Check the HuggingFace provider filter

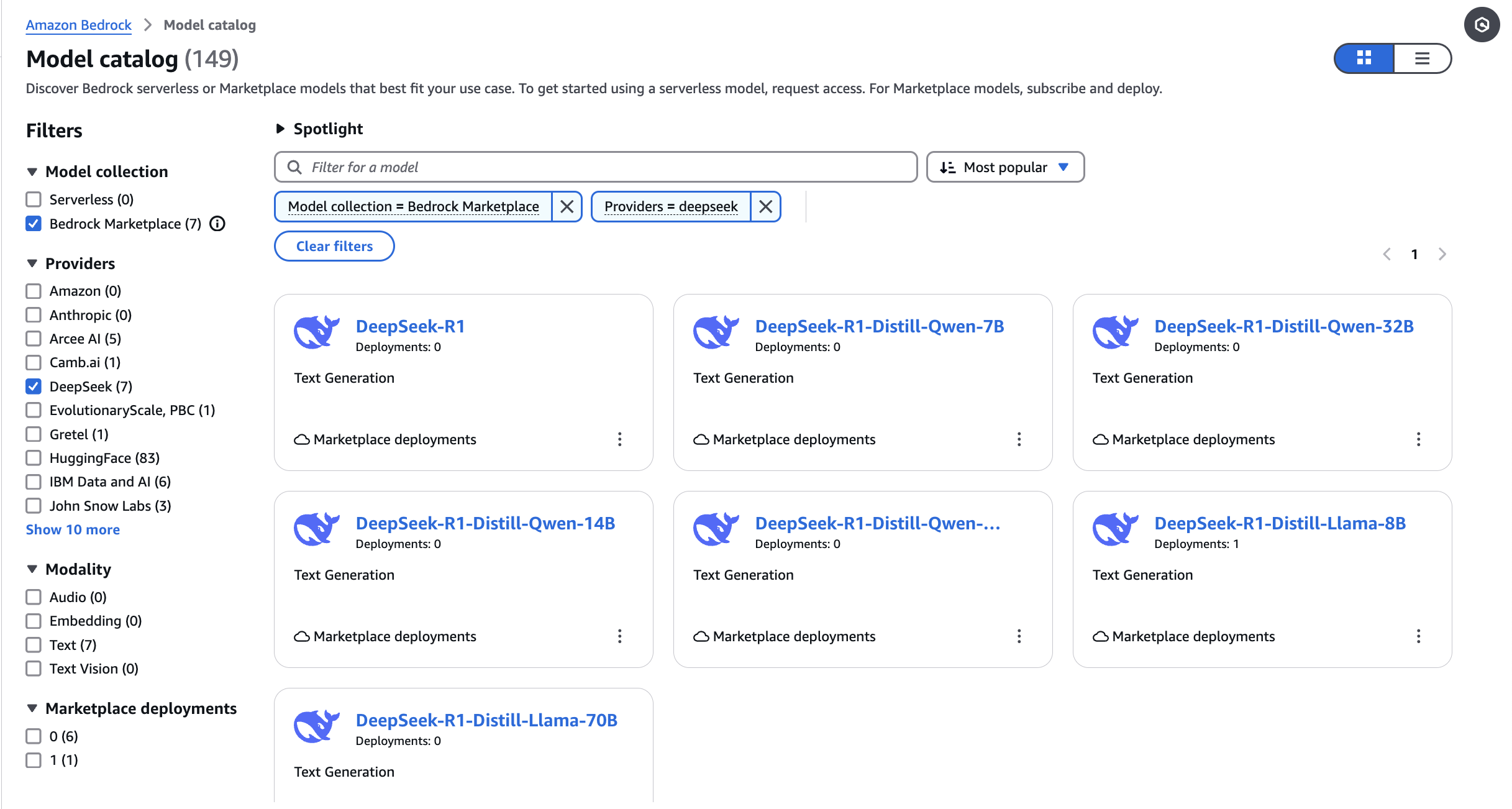pyautogui.click(x=34, y=458)
